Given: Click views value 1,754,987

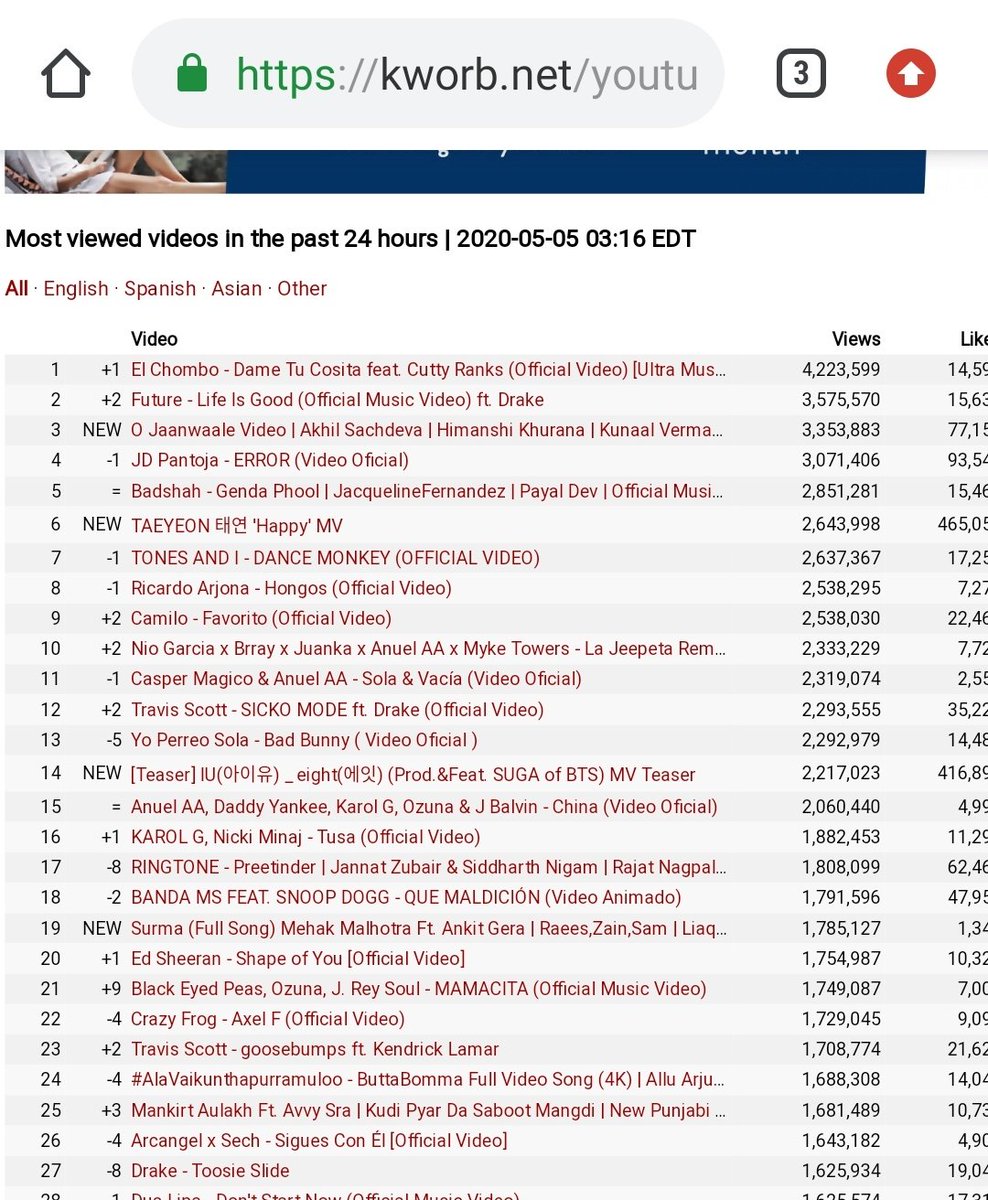Looking at the screenshot, I should (841, 958).
